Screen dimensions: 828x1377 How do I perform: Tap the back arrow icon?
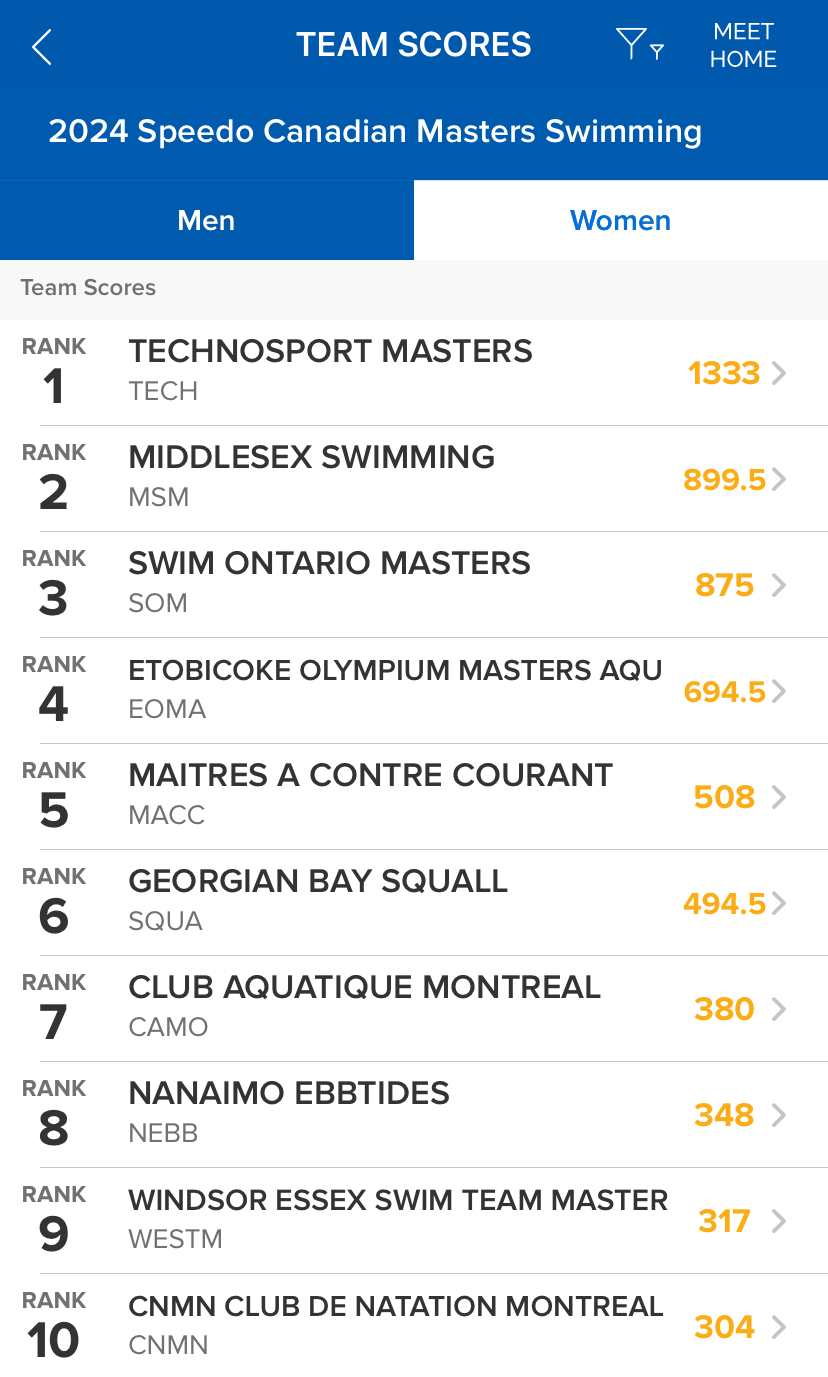[x=42, y=47]
